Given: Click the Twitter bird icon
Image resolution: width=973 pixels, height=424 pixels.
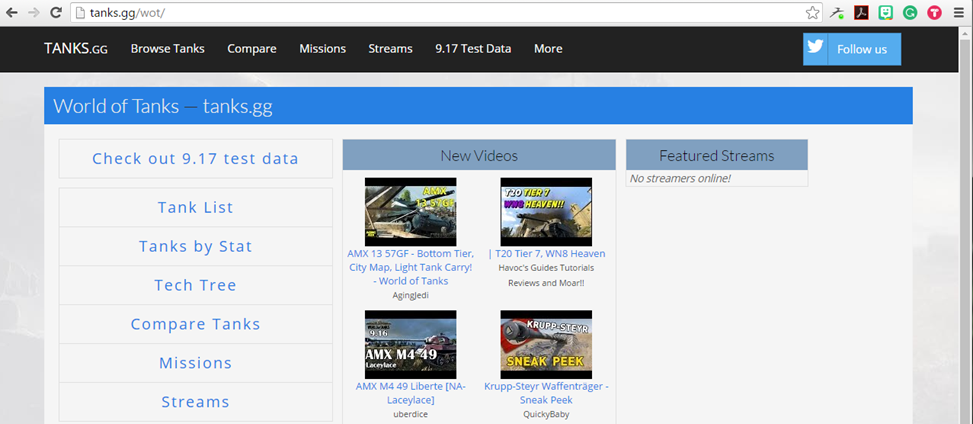Looking at the screenshot, I should 815,49.
